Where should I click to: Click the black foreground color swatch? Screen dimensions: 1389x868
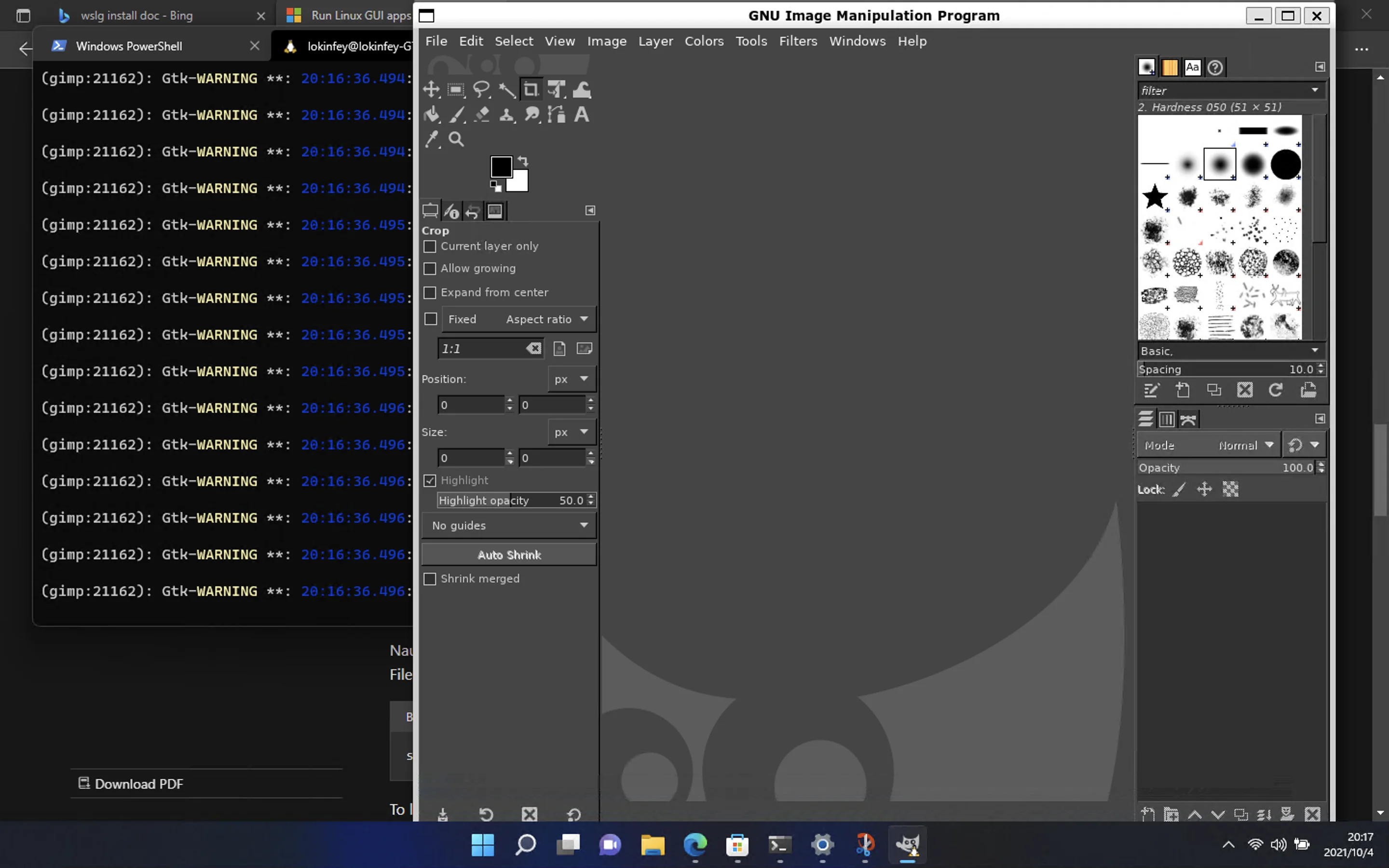501,167
